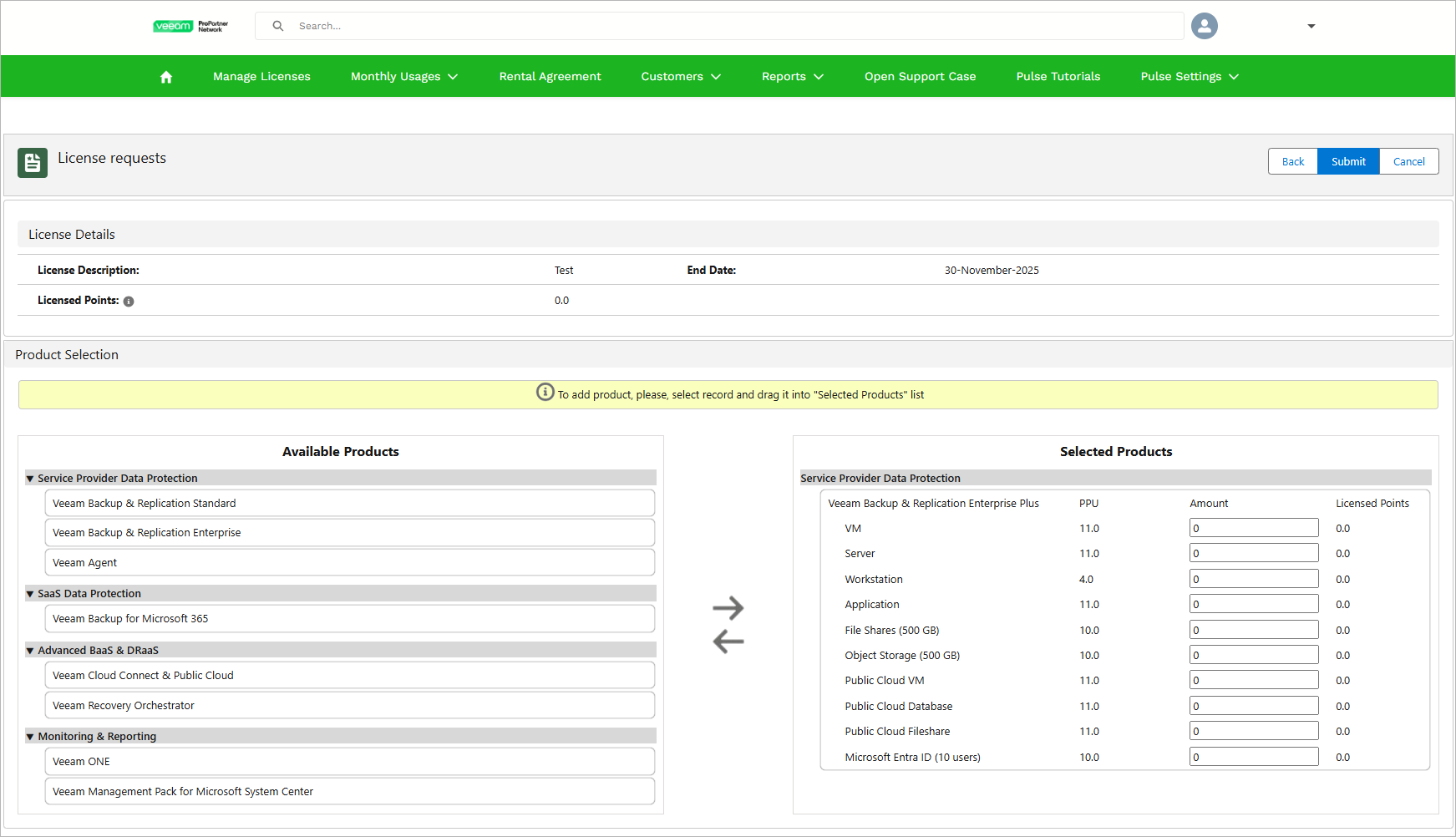Cancel the license request
Image resolution: width=1456 pixels, height=837 pixels.
(1408, 161)
